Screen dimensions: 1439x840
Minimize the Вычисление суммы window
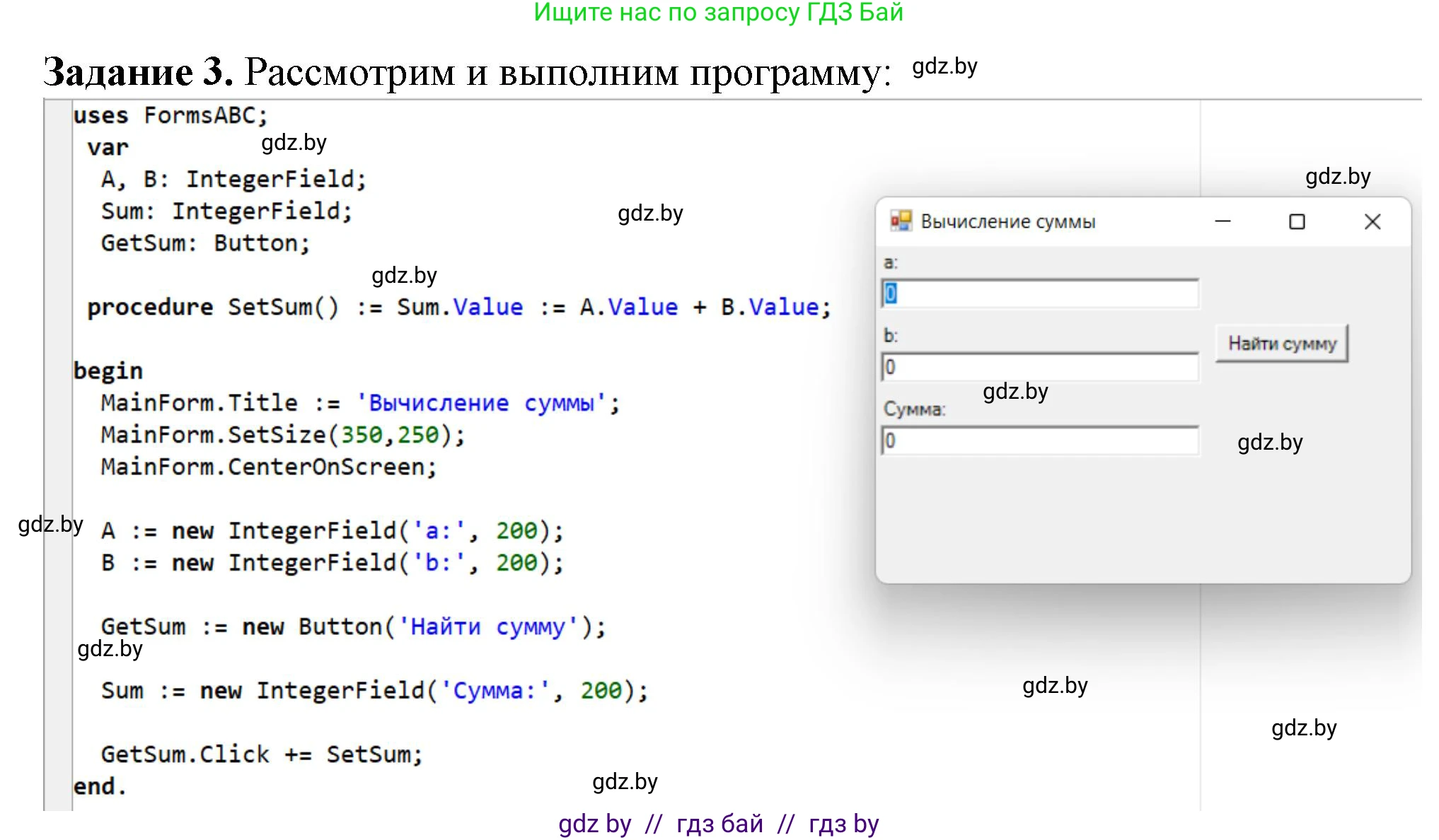1223,222
